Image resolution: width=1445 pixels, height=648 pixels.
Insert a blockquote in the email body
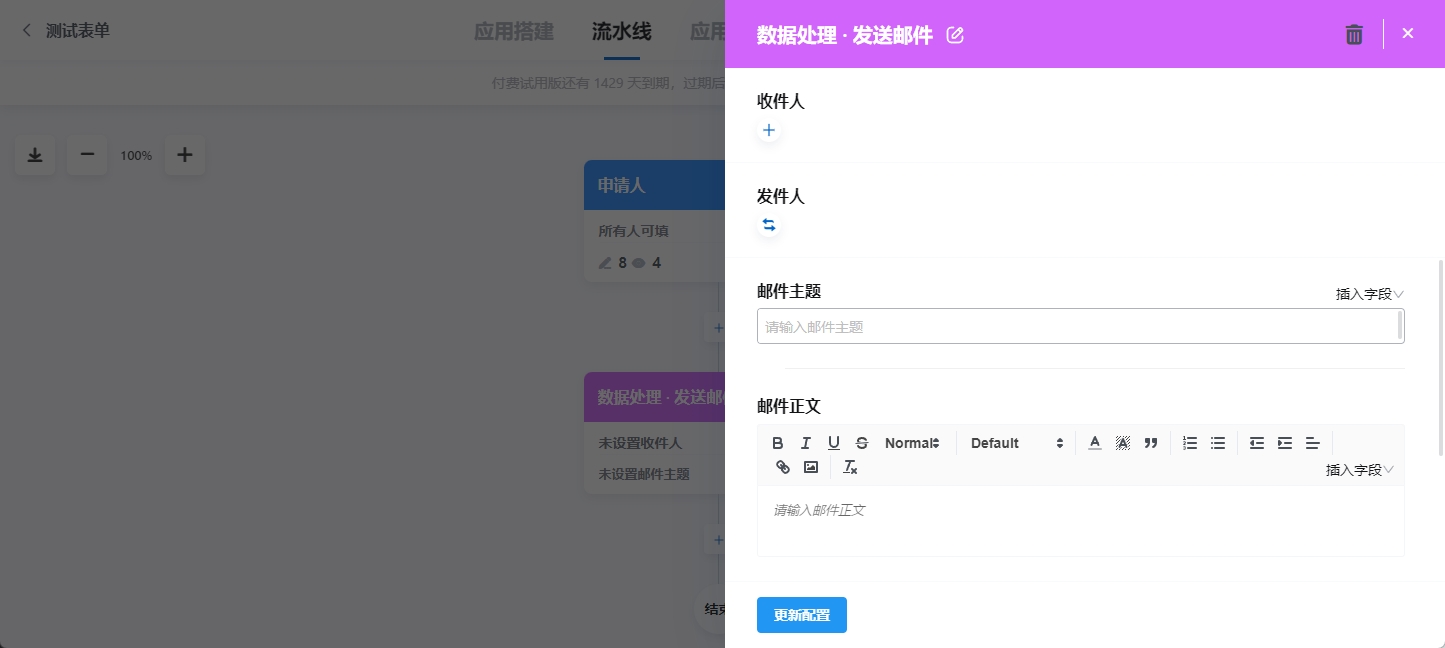click(x=1151, y=443)
